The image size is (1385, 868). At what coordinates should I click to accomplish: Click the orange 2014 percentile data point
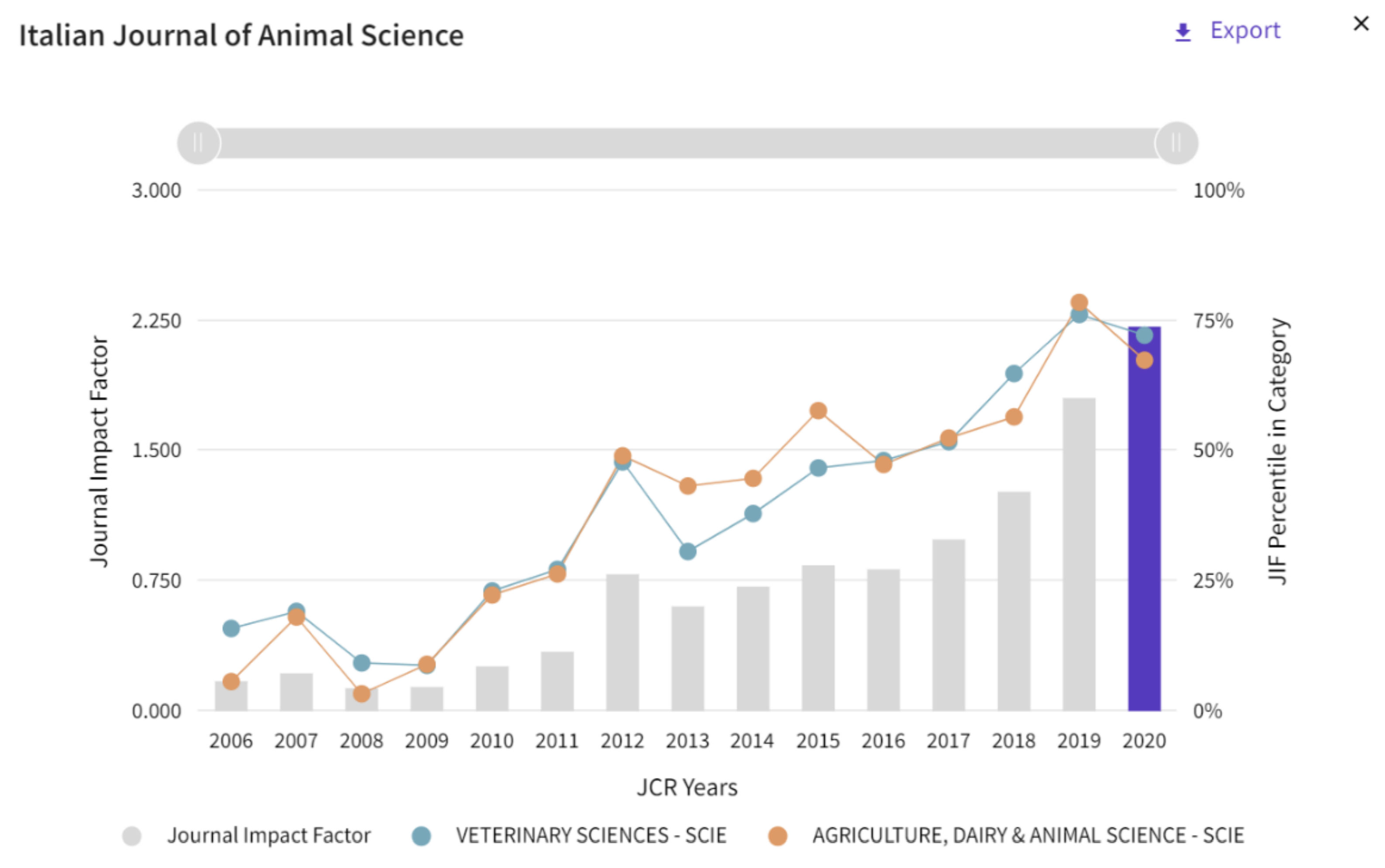[x=753, y=478]
